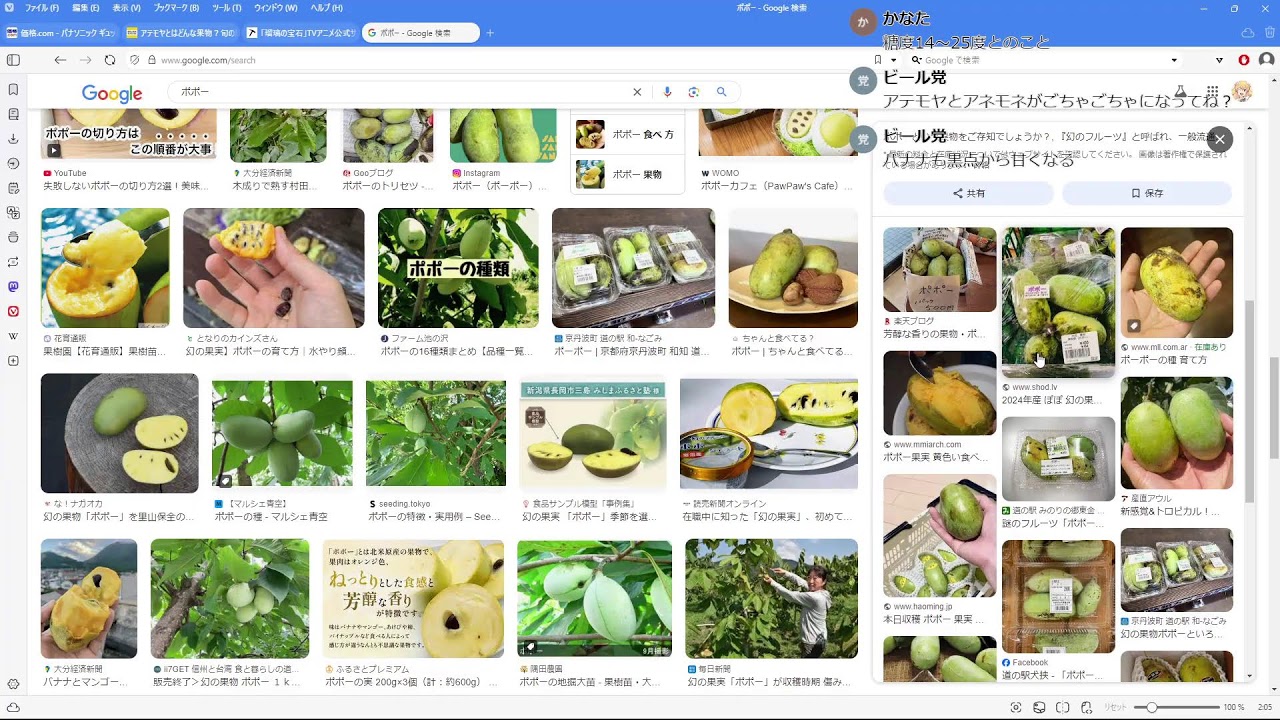The height and width of the screenshot is (720, 1280).
Task: Click the 保存 save button
Action: pos(1147,193)
